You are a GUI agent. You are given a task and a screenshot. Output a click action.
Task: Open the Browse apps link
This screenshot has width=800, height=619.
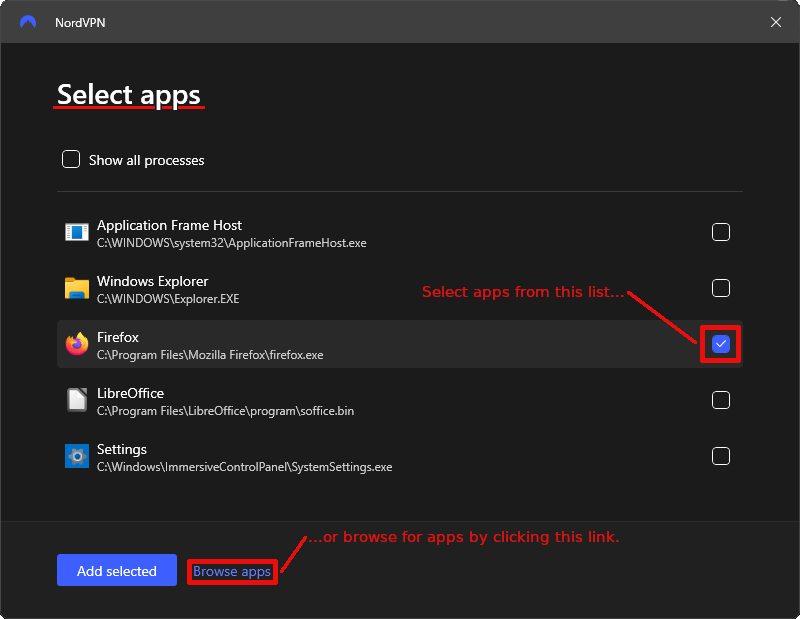pyautogui.click(x=232, y=572)
